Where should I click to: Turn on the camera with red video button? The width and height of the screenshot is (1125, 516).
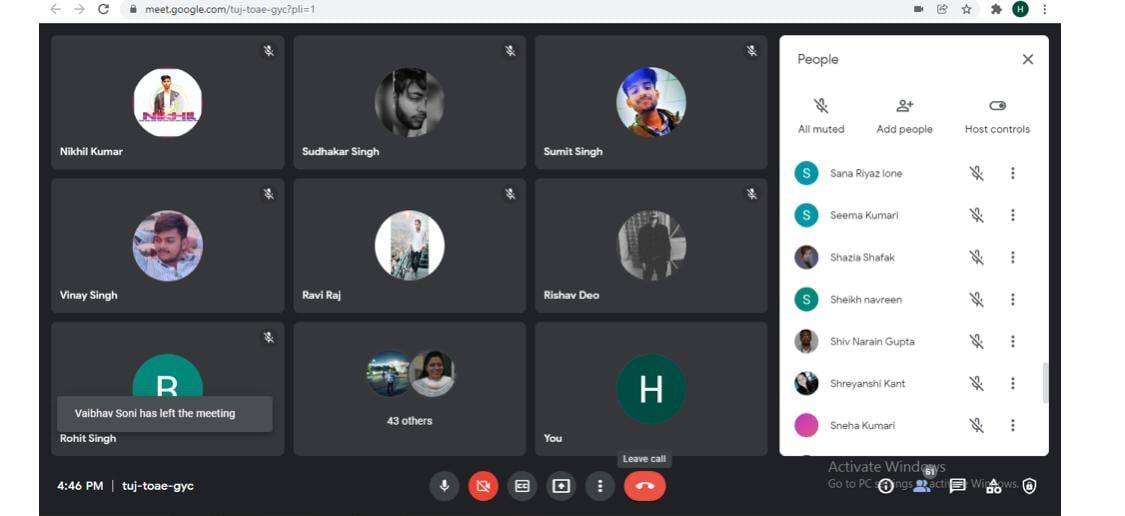pos(483,486)
